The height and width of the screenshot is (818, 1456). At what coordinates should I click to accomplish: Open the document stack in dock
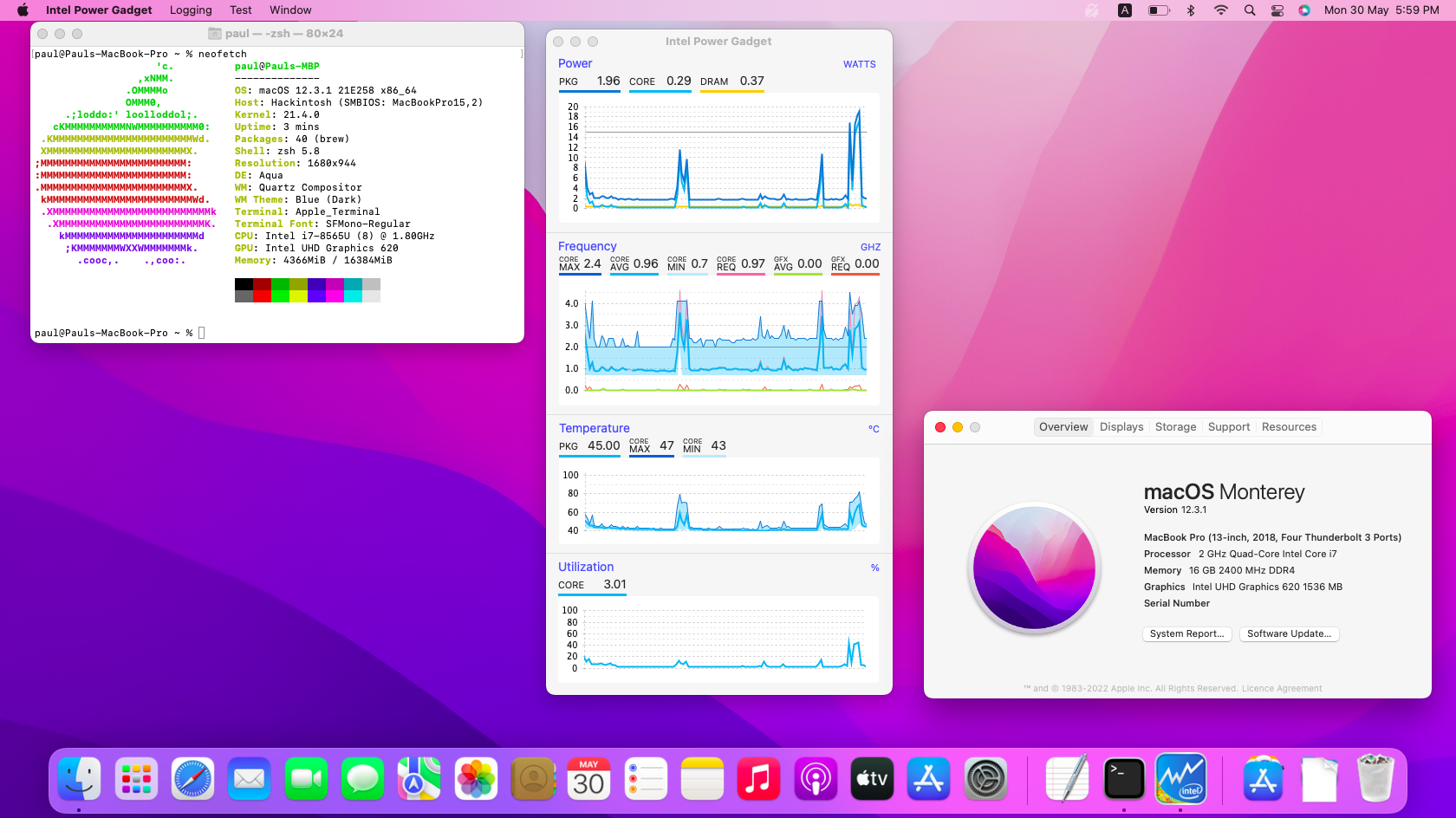(x=1319, y=778)
